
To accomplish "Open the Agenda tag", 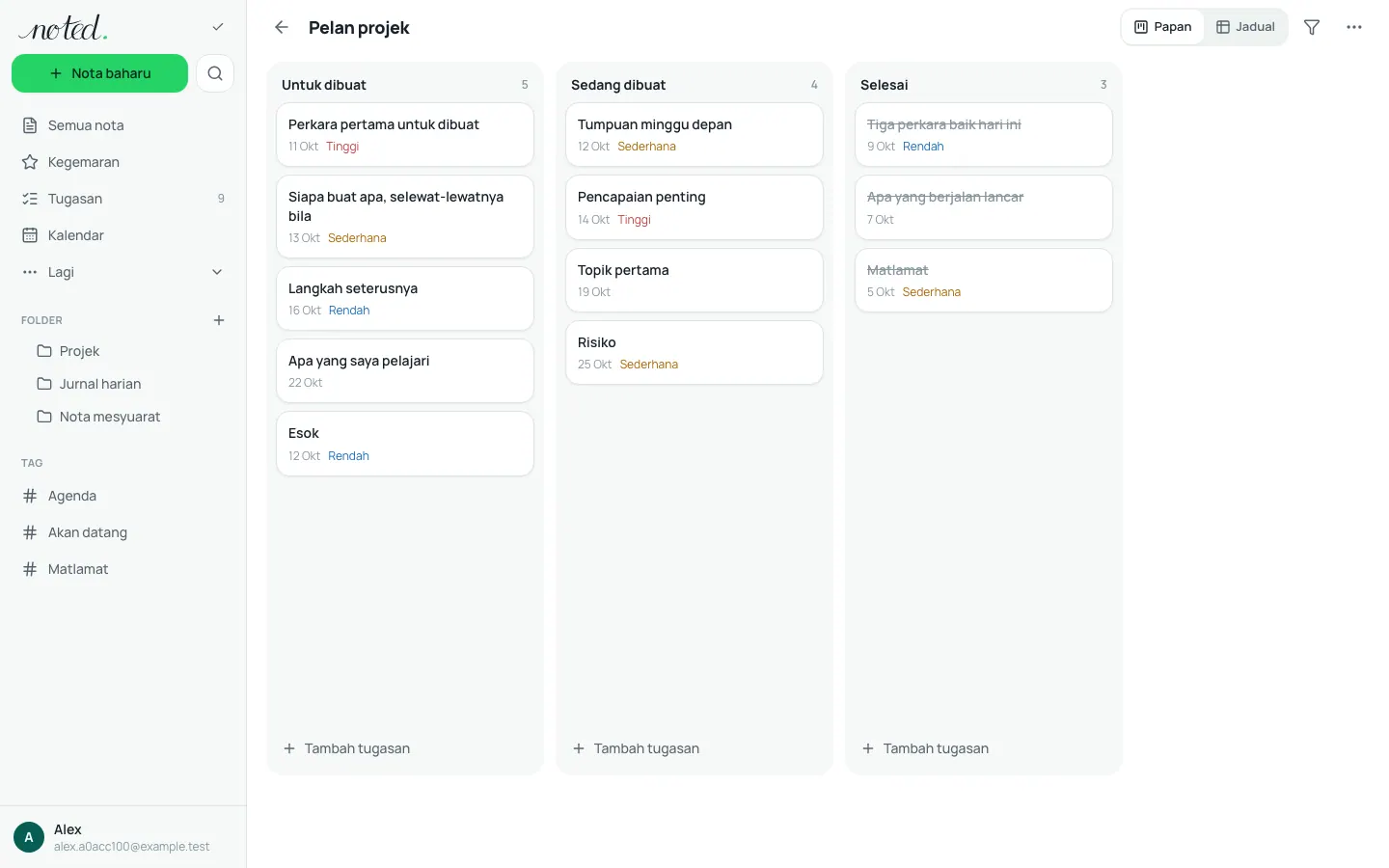I will tap(123, 496).
